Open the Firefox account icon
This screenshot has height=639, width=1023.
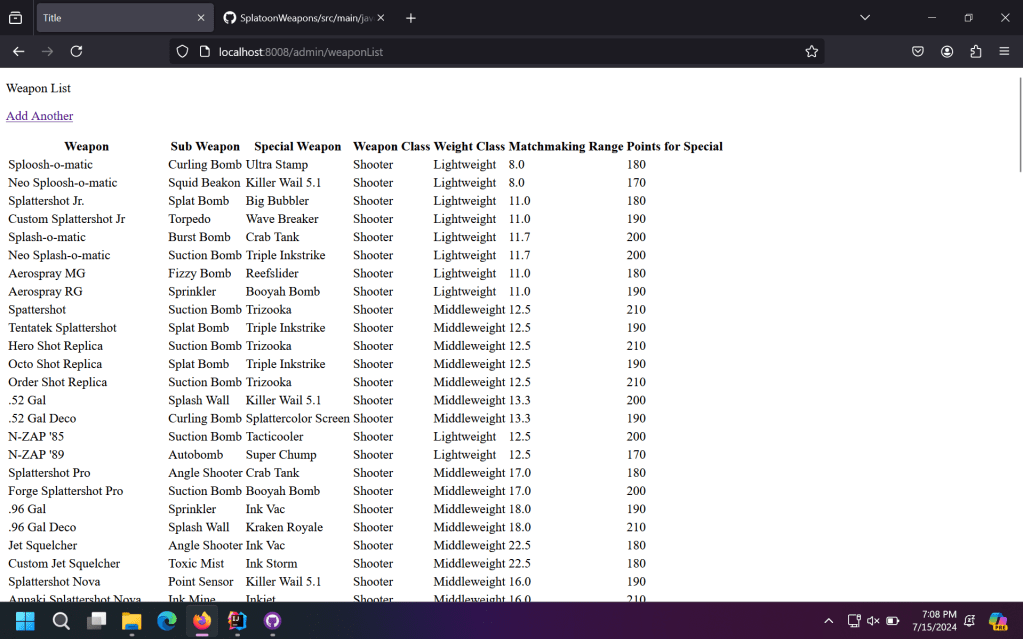[947, 51]
